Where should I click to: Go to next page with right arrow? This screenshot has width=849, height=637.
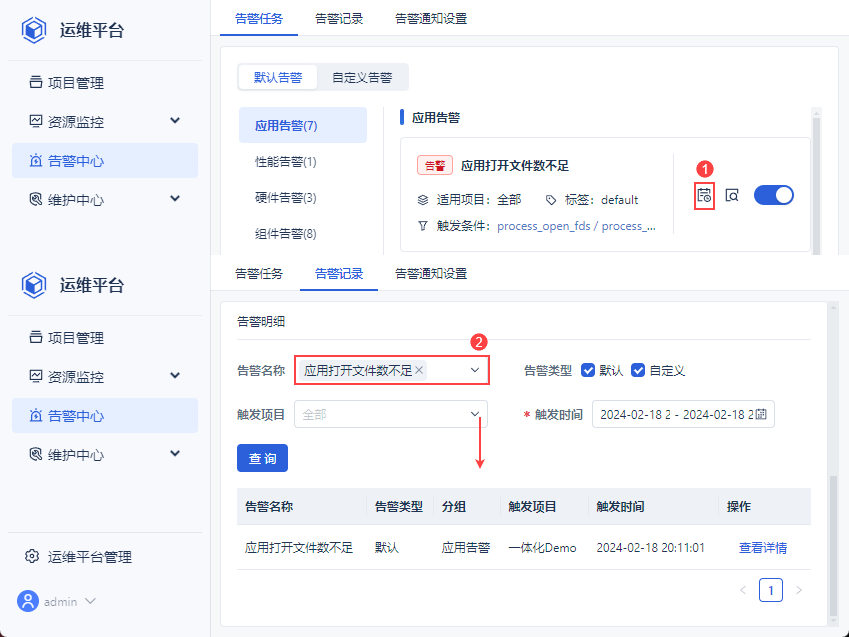point(798,590)
